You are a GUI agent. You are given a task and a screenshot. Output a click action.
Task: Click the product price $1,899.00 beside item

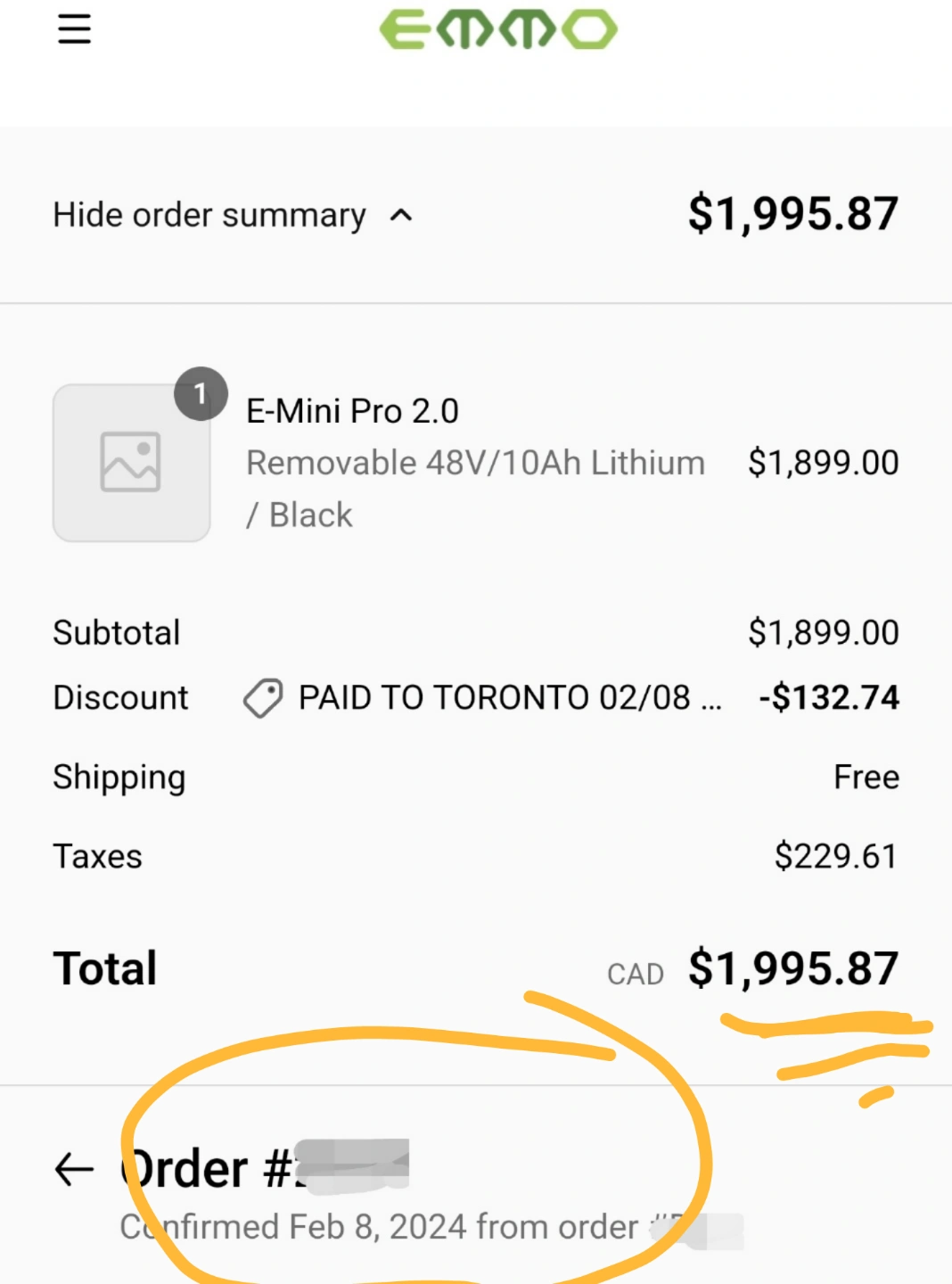(x=823, y=463)
